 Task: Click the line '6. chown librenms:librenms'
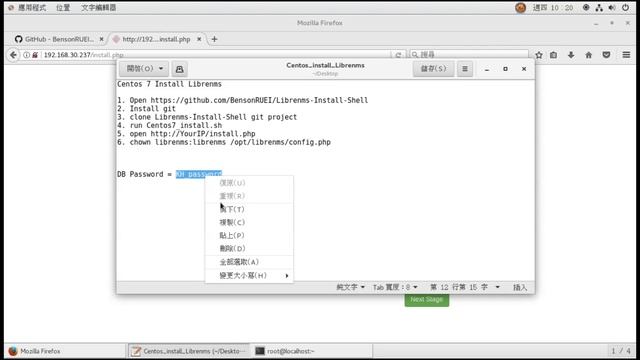coord(224,142)
